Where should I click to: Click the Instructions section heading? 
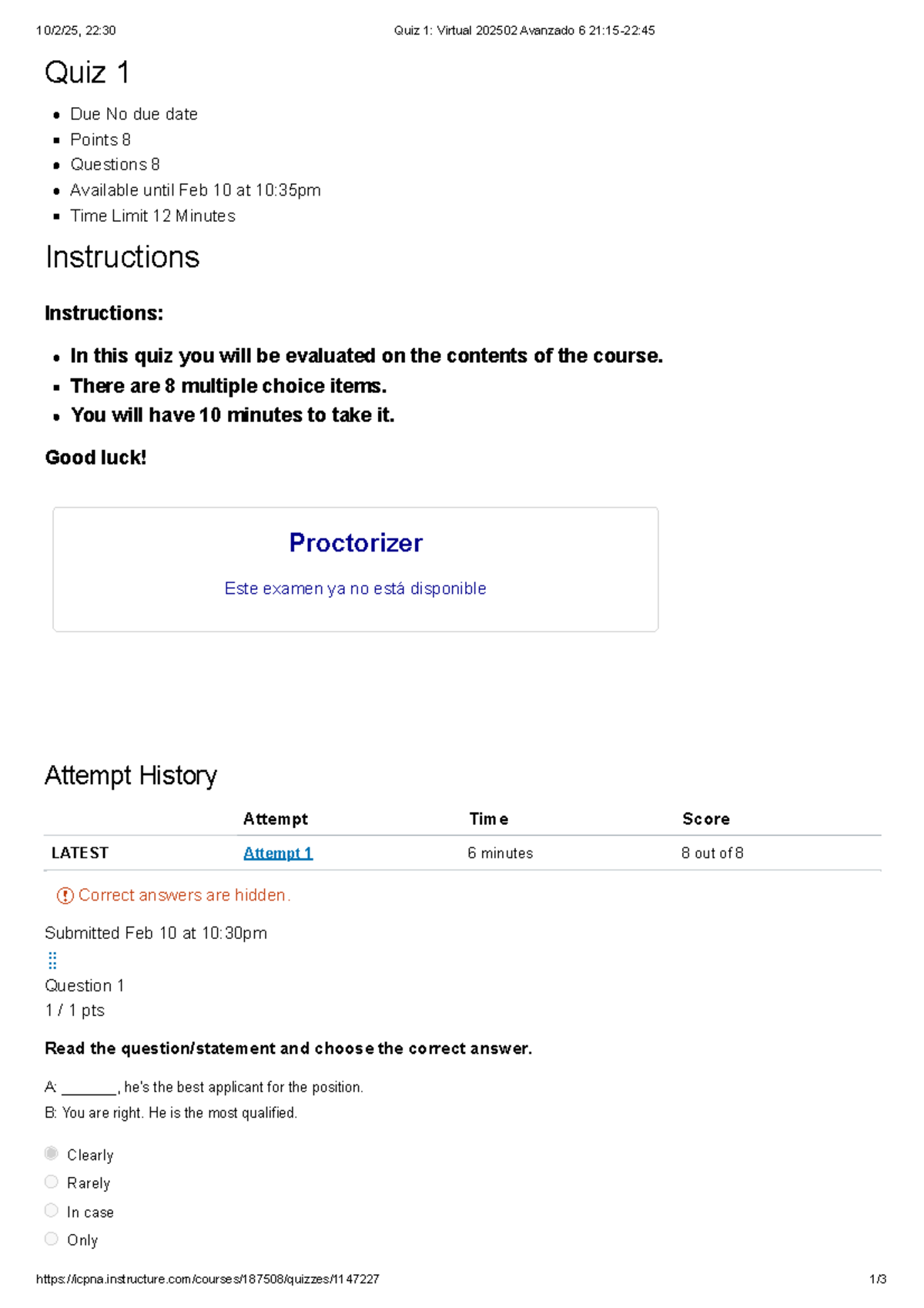coord(122,257)
